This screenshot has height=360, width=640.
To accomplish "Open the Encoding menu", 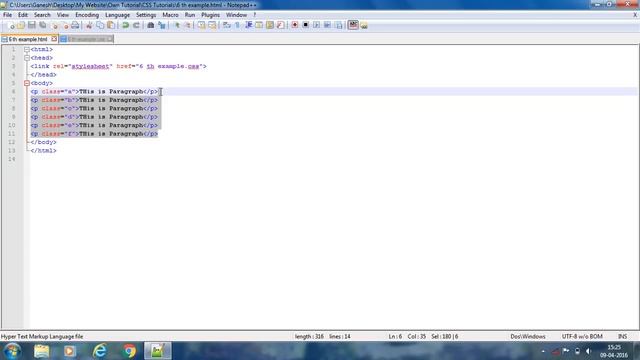I will tap(87, 15).
